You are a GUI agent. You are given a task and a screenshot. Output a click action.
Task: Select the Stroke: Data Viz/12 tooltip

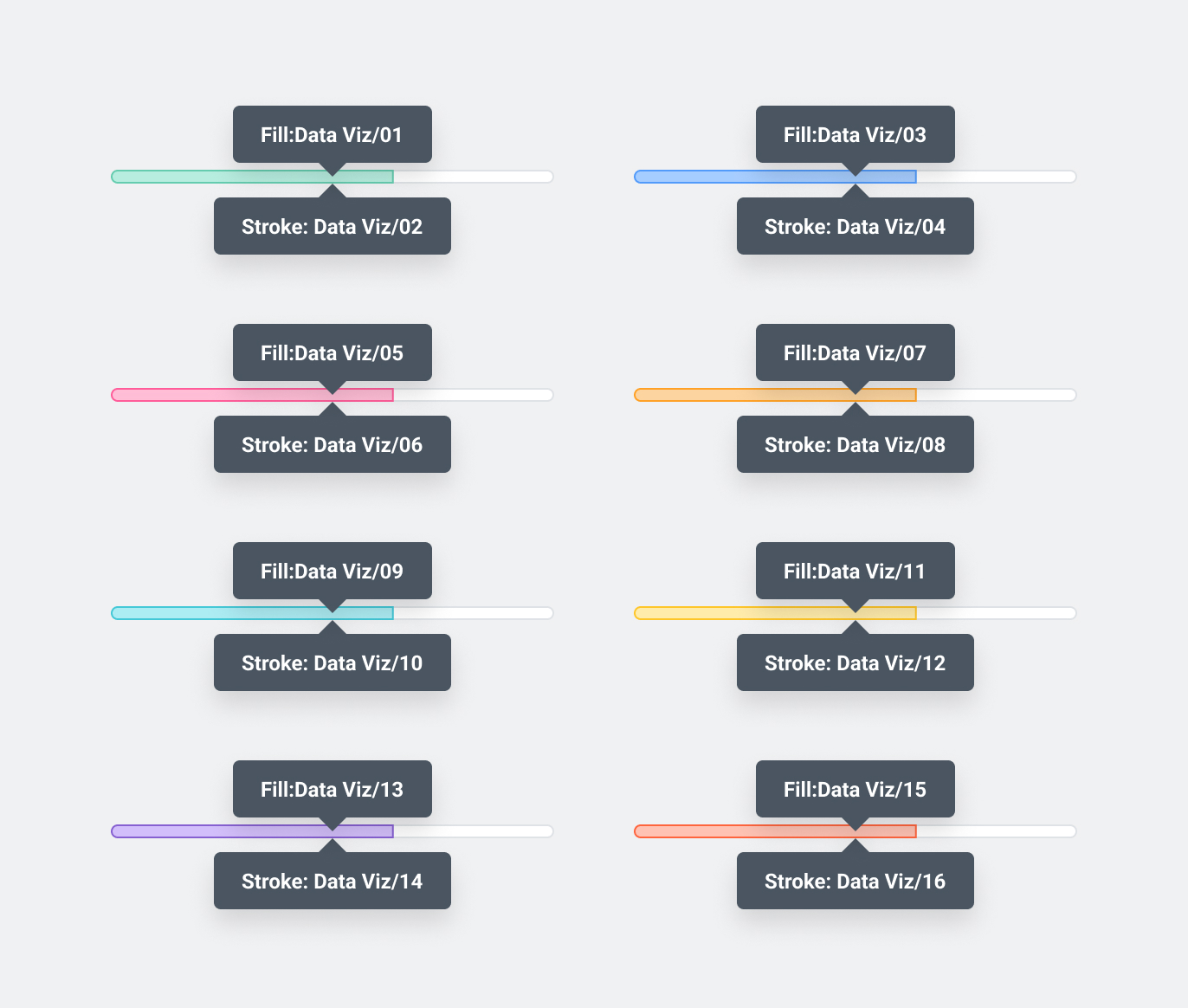[855, 662]
